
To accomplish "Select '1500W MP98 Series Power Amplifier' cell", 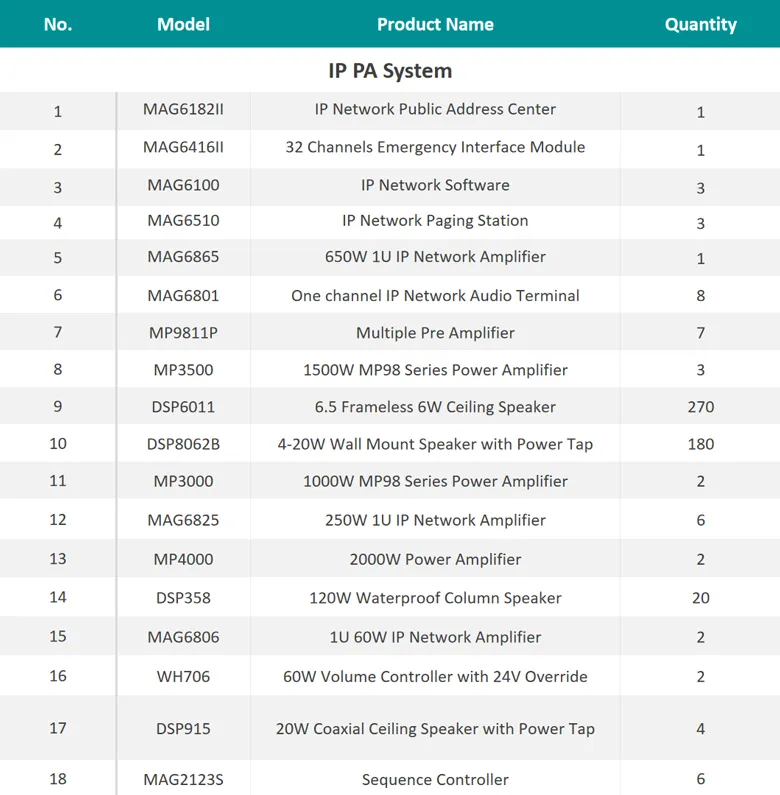I will 435,370.
